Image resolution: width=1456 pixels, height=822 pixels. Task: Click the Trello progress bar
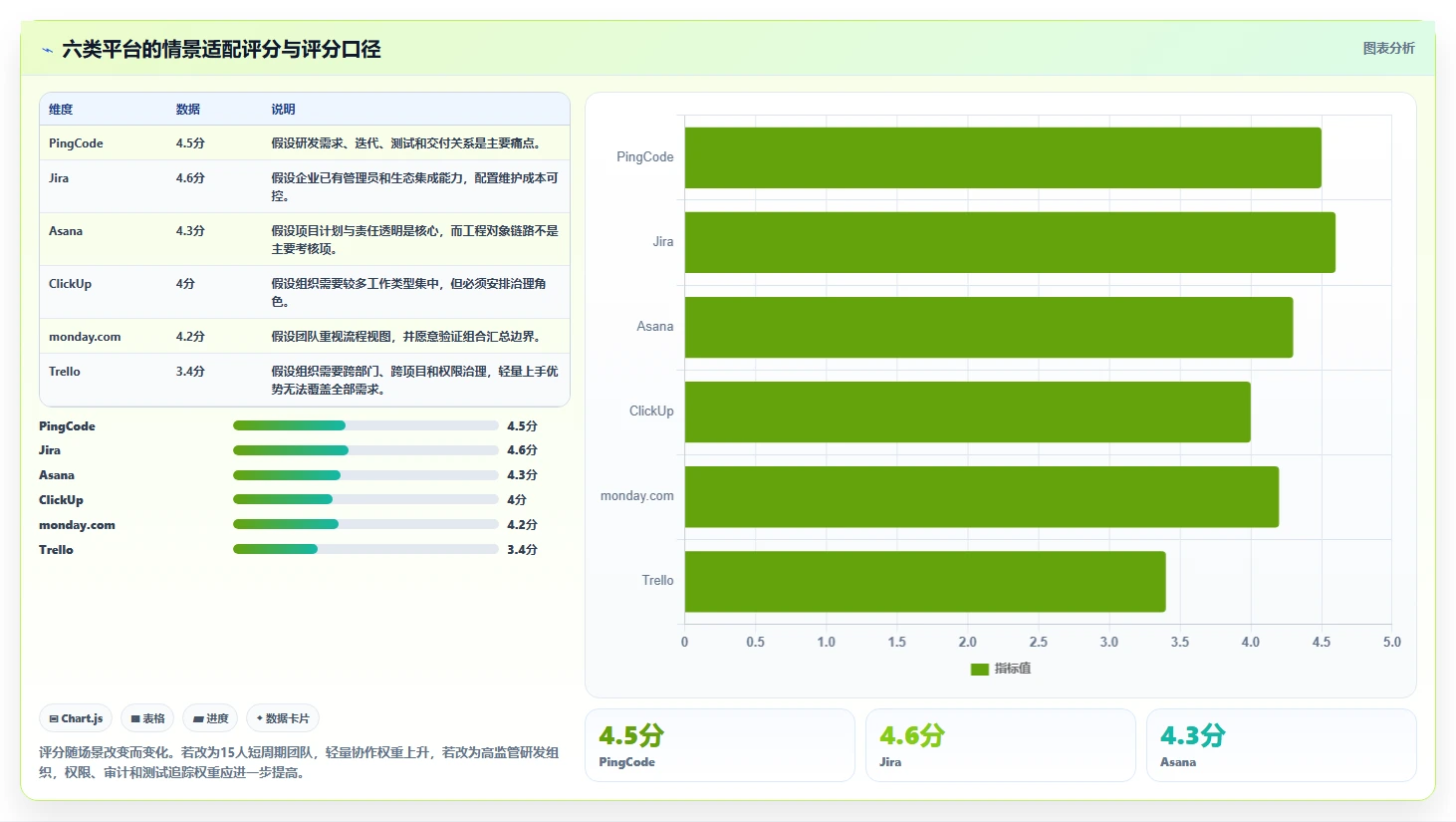365,549
